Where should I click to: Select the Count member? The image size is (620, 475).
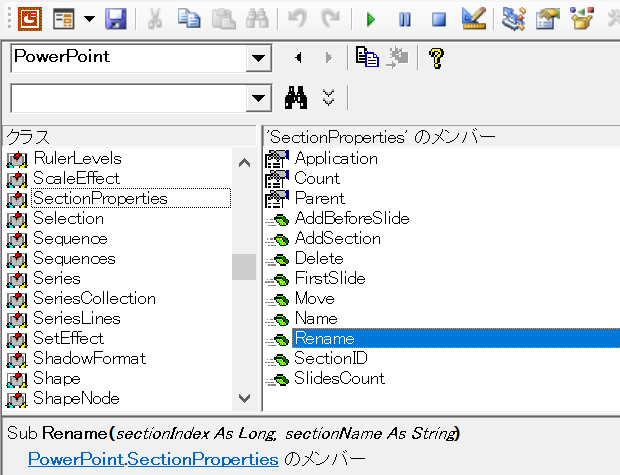[x=317, y=178]
